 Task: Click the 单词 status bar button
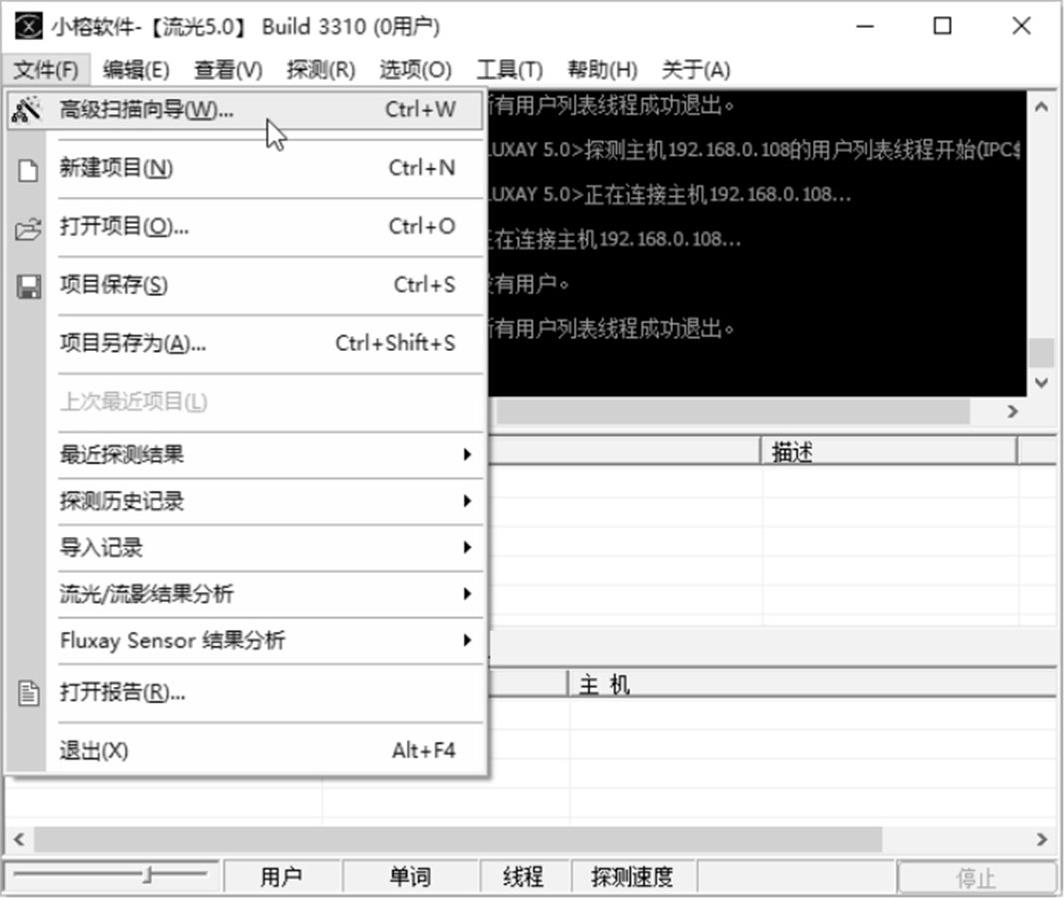point(410,877)
